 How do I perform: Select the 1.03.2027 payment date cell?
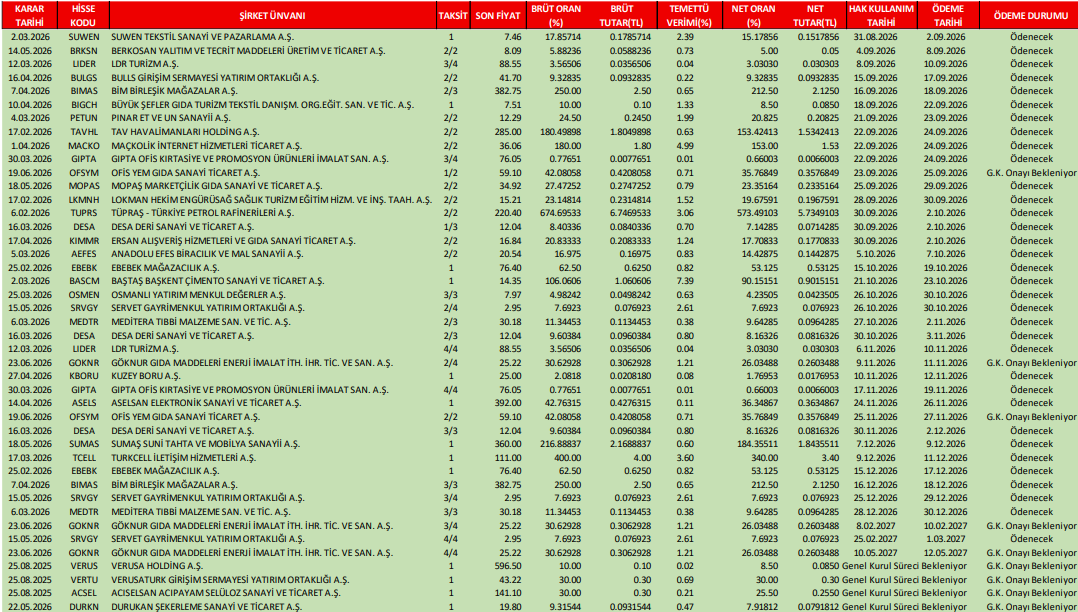click(948, 539)
